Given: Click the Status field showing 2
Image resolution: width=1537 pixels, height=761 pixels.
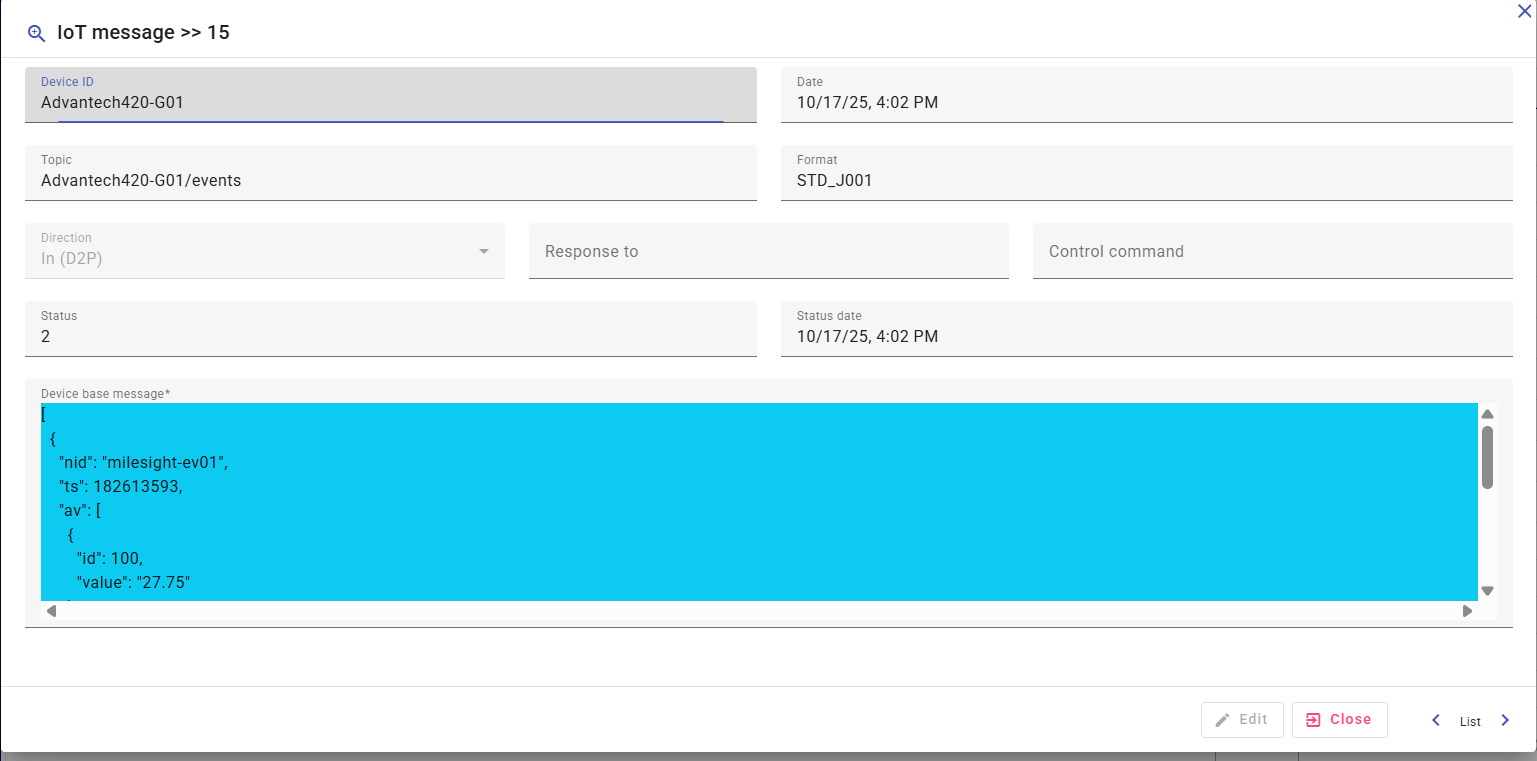Looking at the screenshot, I should click(390, 336).
